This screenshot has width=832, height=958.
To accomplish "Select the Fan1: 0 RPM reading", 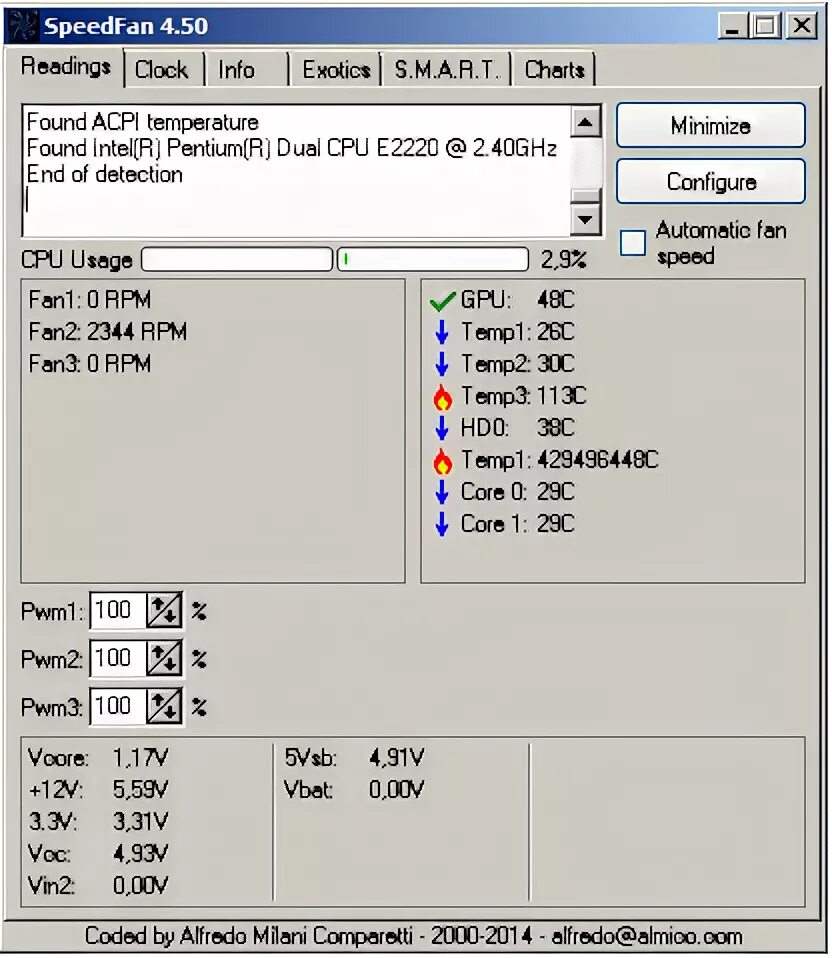I will pyautogui.click(x=89, y=300).
